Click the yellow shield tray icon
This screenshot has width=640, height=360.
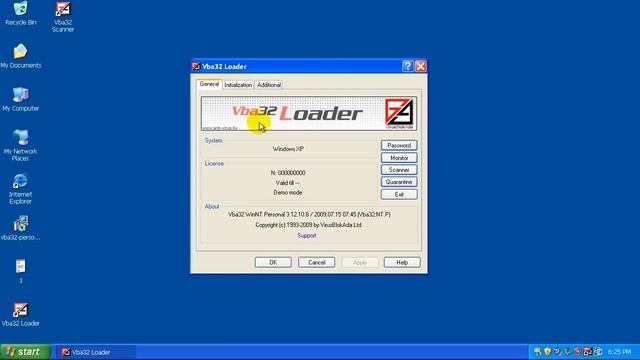547,351
